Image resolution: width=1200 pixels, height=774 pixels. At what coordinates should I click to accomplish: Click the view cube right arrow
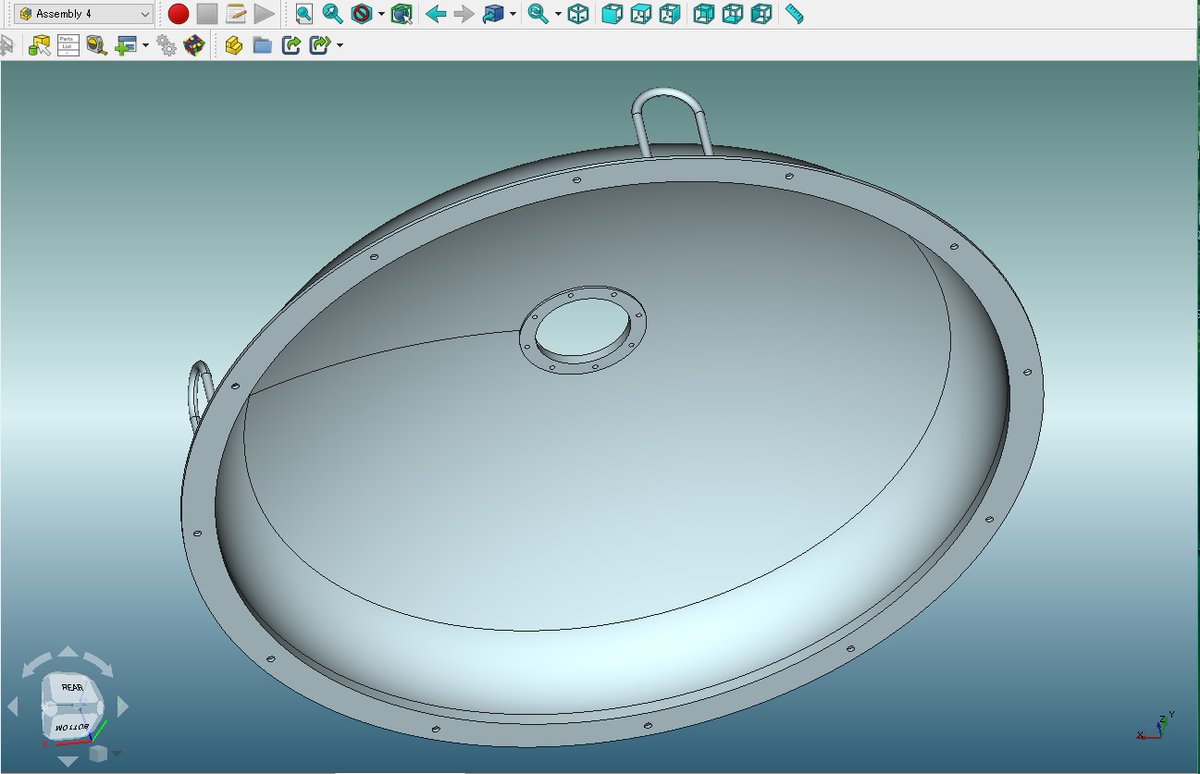click(123, 707)
